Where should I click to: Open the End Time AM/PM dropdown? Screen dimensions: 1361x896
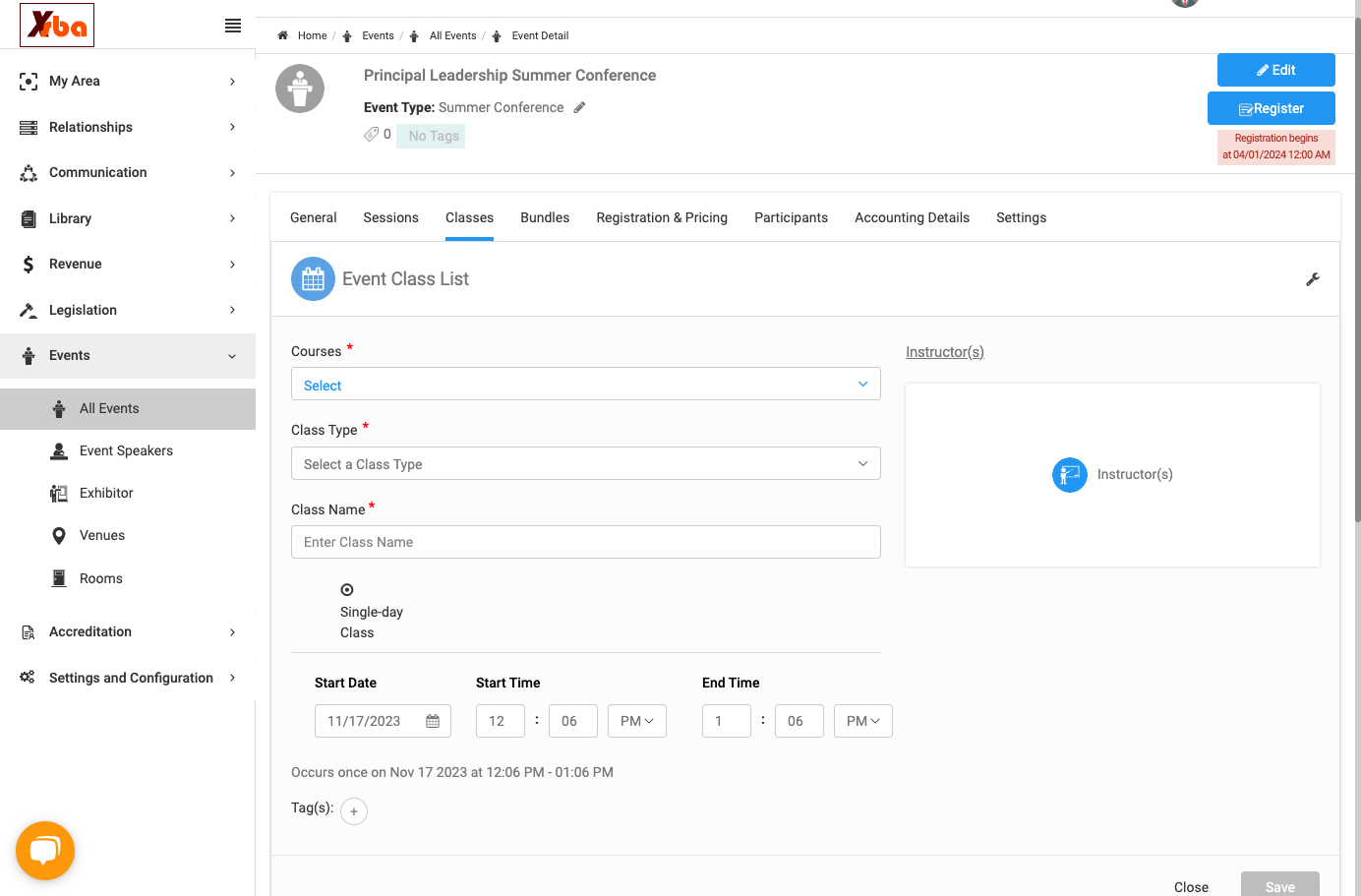863,721
